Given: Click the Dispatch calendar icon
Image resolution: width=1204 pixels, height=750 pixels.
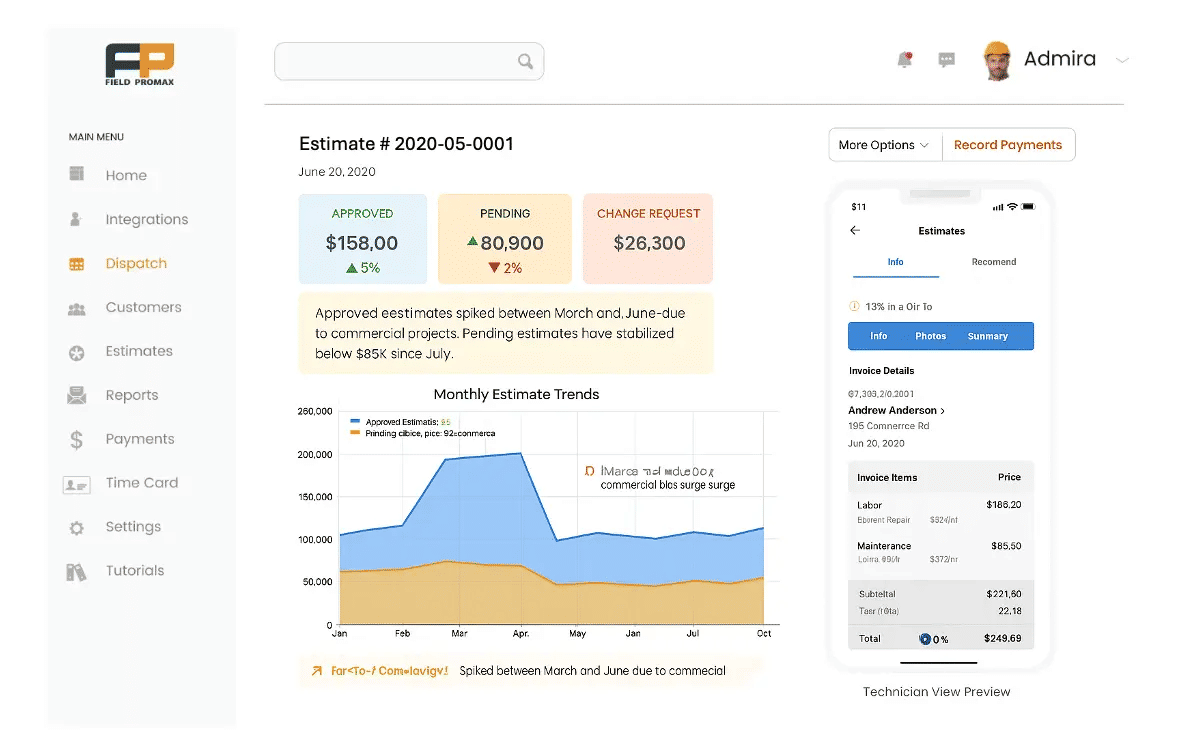Looking at the screenshot, I should point(76,264).
